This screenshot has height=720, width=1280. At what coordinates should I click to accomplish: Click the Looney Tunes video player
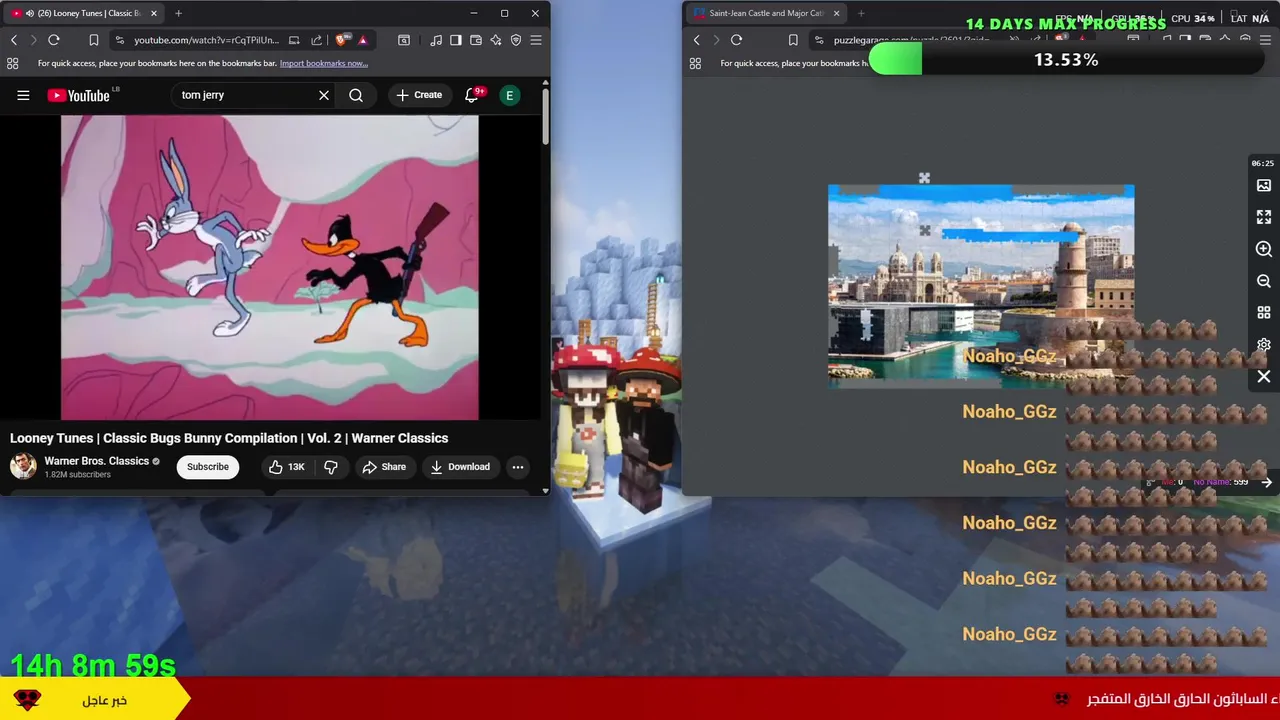pos(270,267)
